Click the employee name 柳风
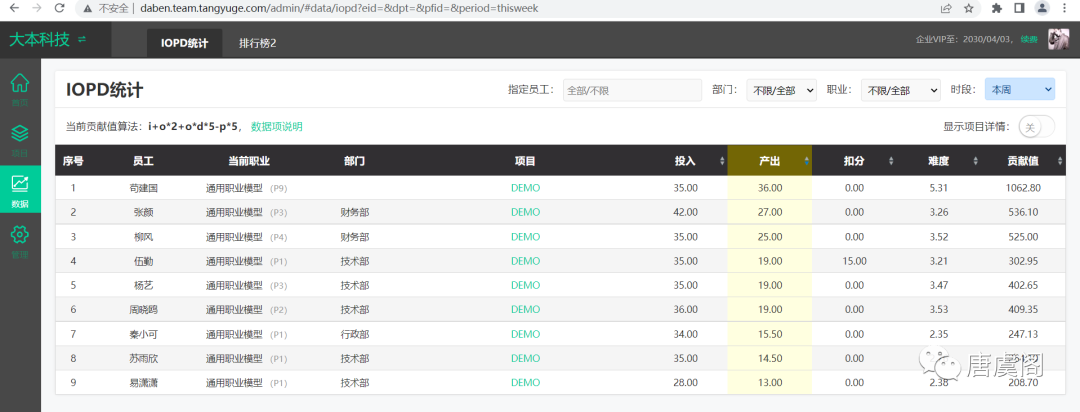Viewport: 1080px width, 412px height. click(x=143, y=236)
